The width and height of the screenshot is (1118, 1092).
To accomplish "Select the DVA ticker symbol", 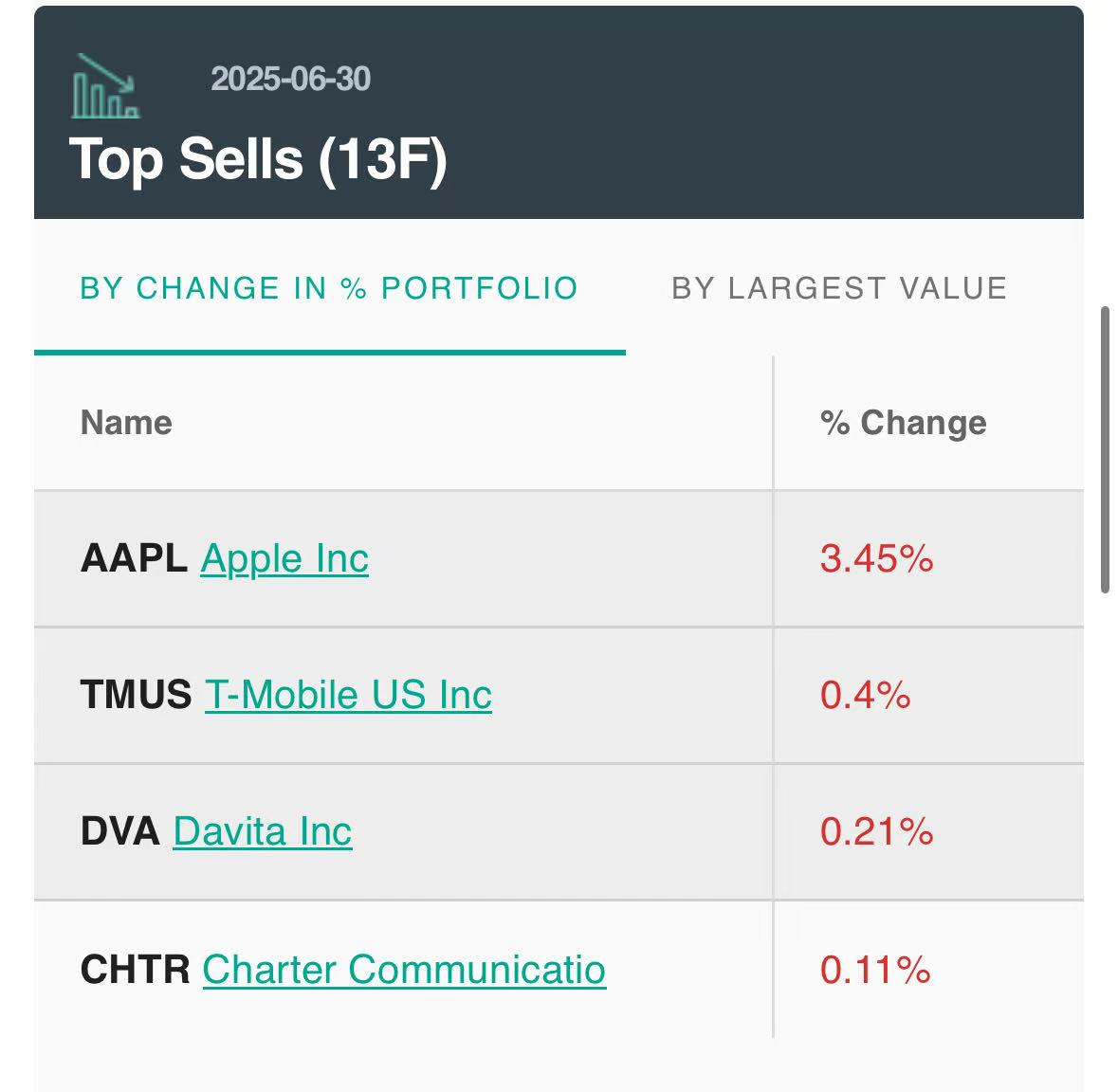I will (120, 831).
